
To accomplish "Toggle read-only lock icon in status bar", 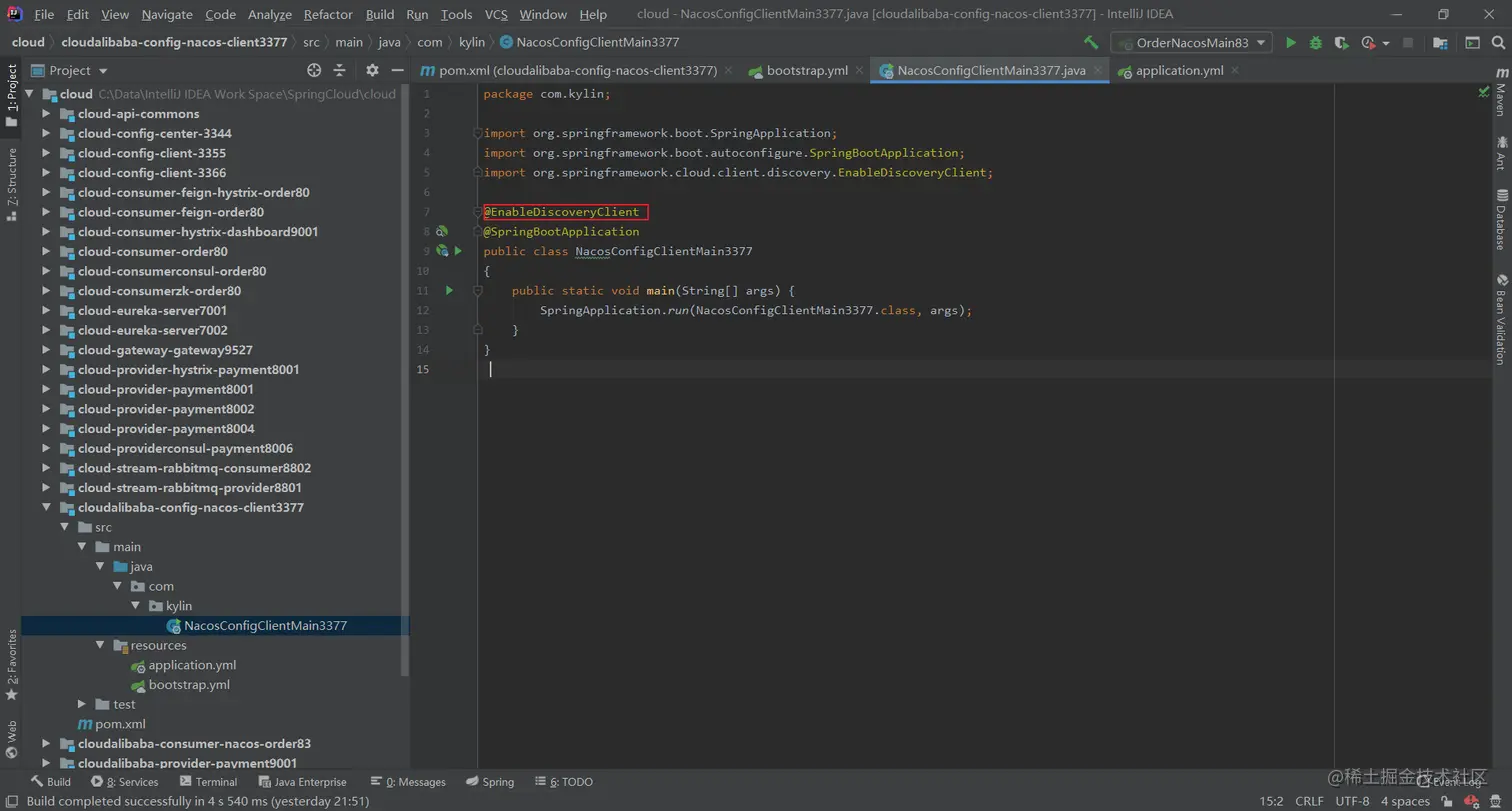I will click(1447, 802).
